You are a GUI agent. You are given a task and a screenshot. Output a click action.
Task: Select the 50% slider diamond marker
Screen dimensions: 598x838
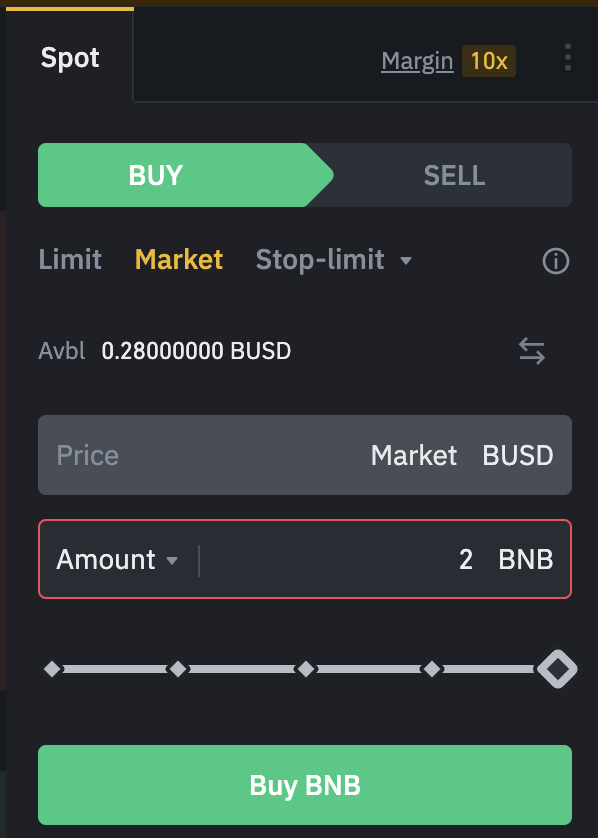306,669
